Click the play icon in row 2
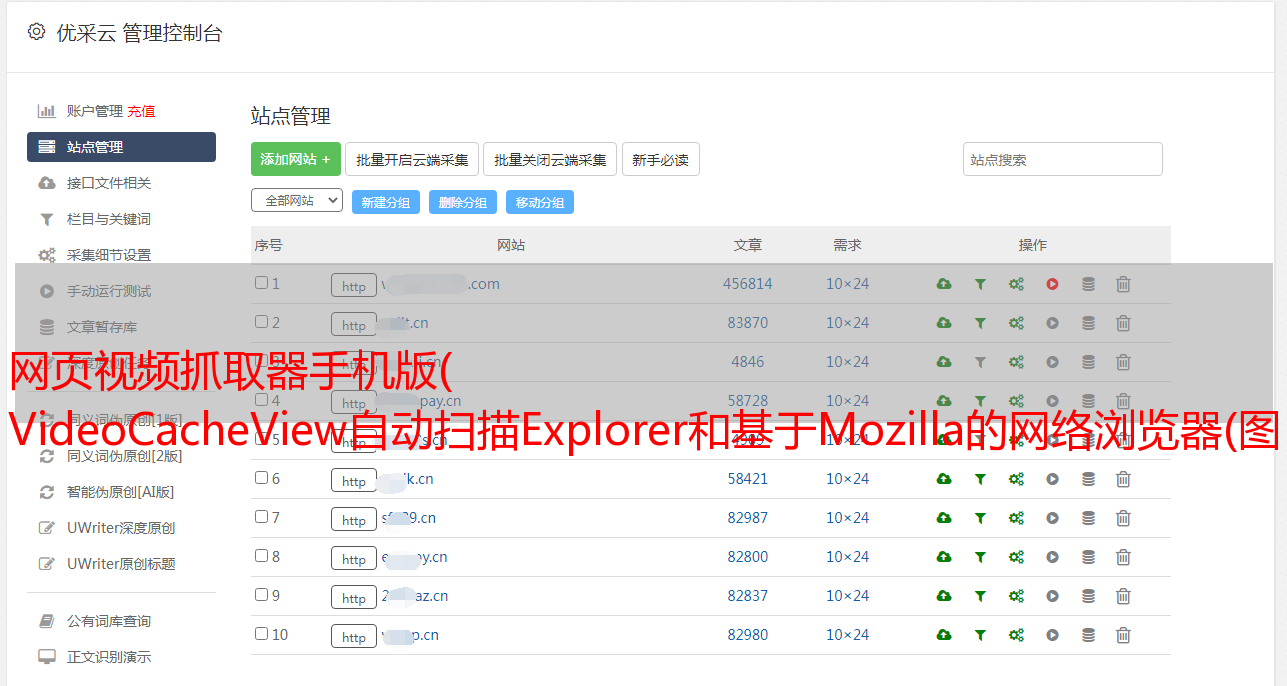Screen dimensions: 1287x686 [x=1052, y=323]
